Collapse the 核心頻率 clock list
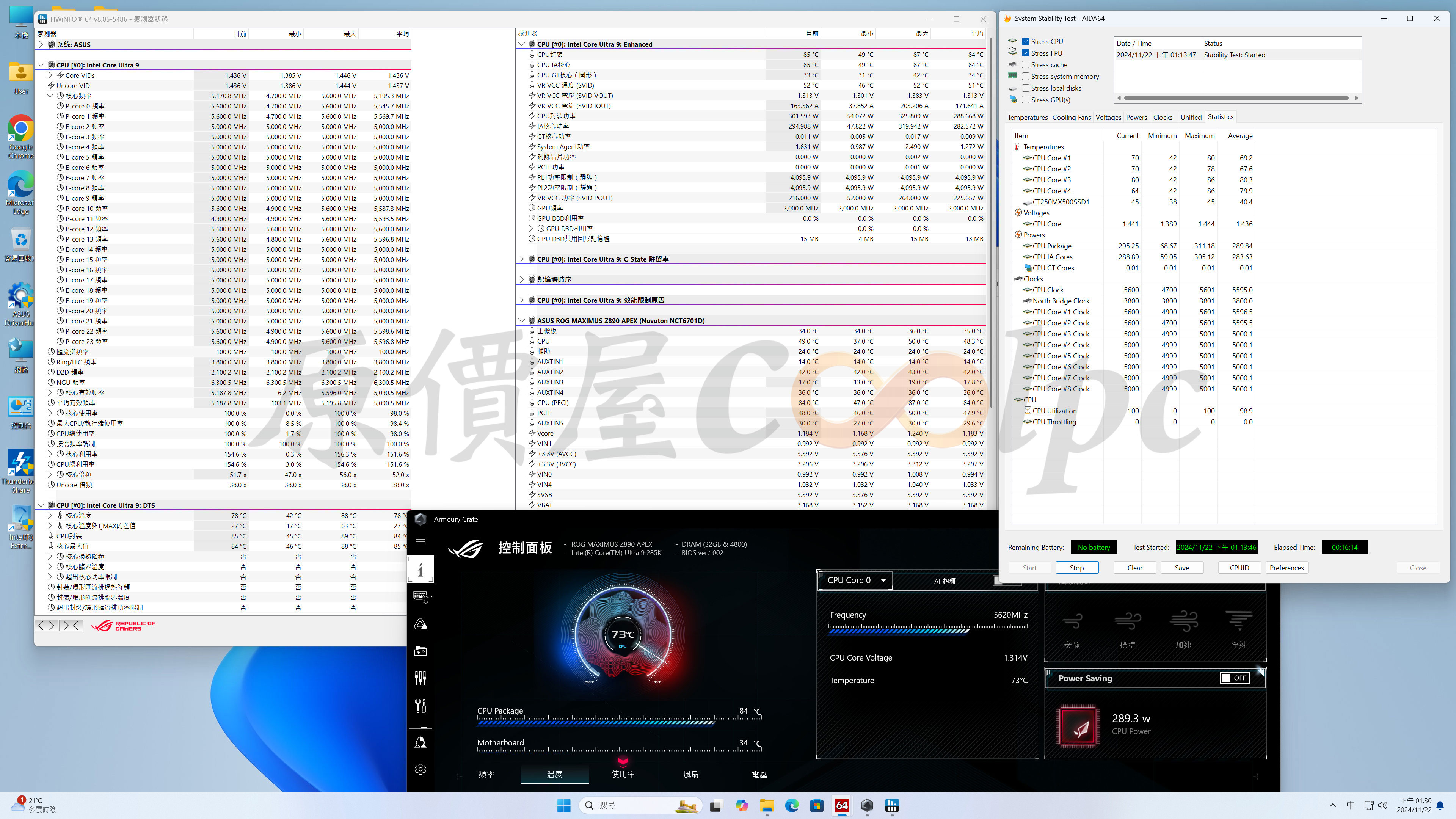The image size is (1456, 819). 50,96
